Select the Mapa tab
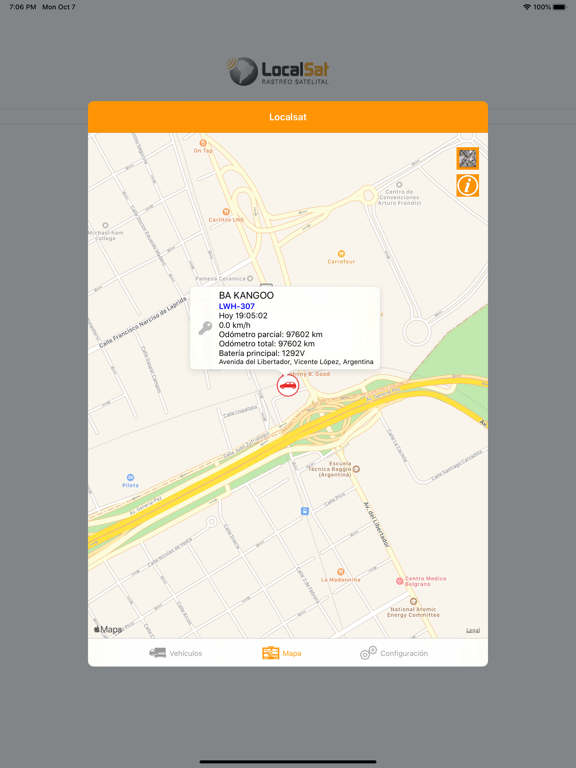The image size is (576, 768). click(282, 653)
